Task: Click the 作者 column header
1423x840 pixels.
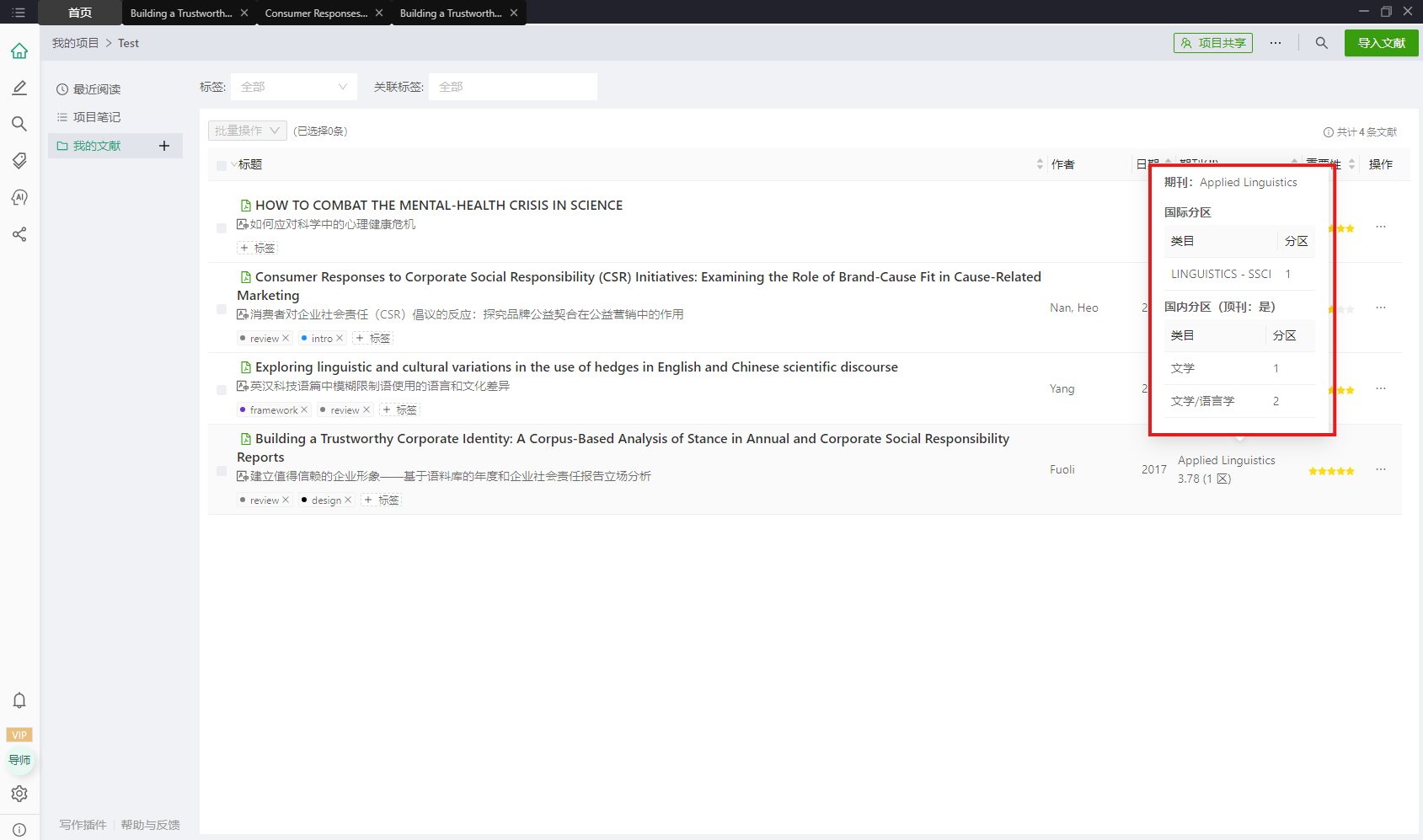Action: pyautogui.click(x=1062, y=164)
